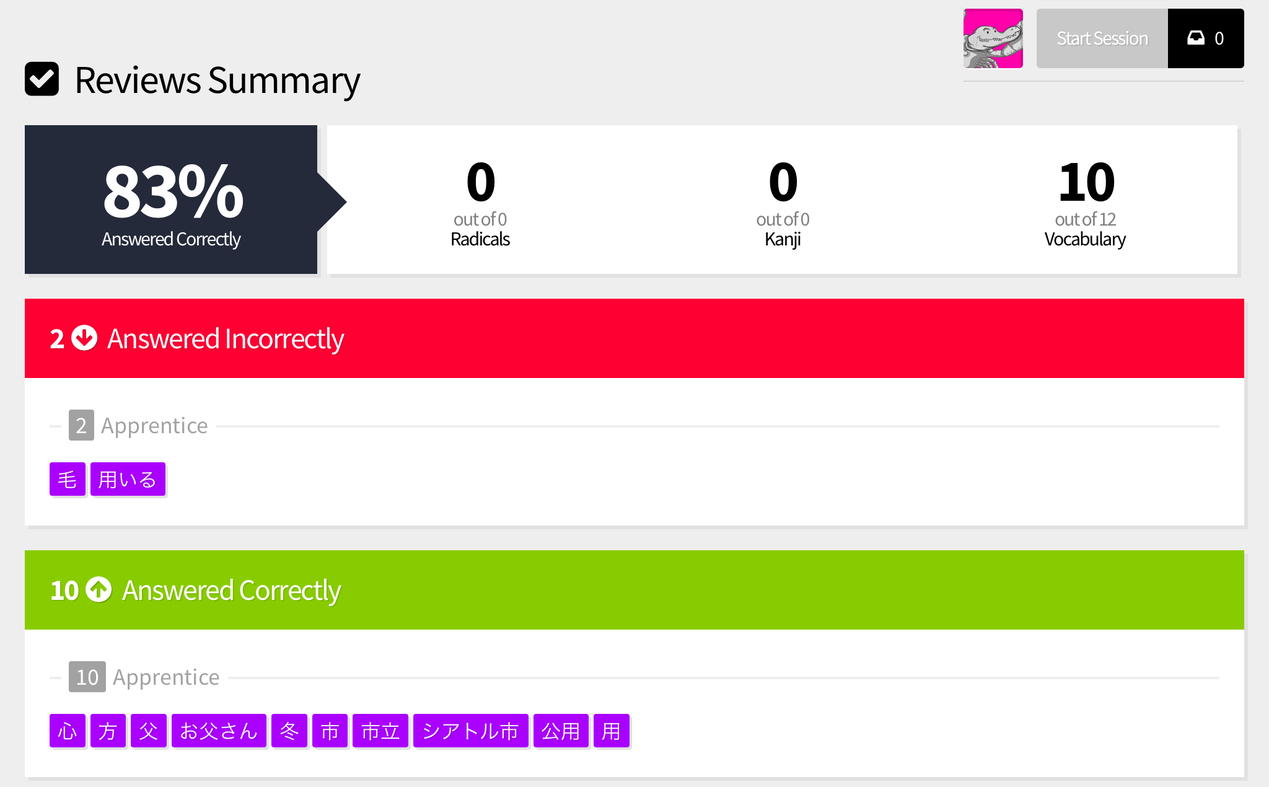1269x787 pixels.
Task: Click the down arrow in Answered Incorrectly header
Action: tap(84, 338)
